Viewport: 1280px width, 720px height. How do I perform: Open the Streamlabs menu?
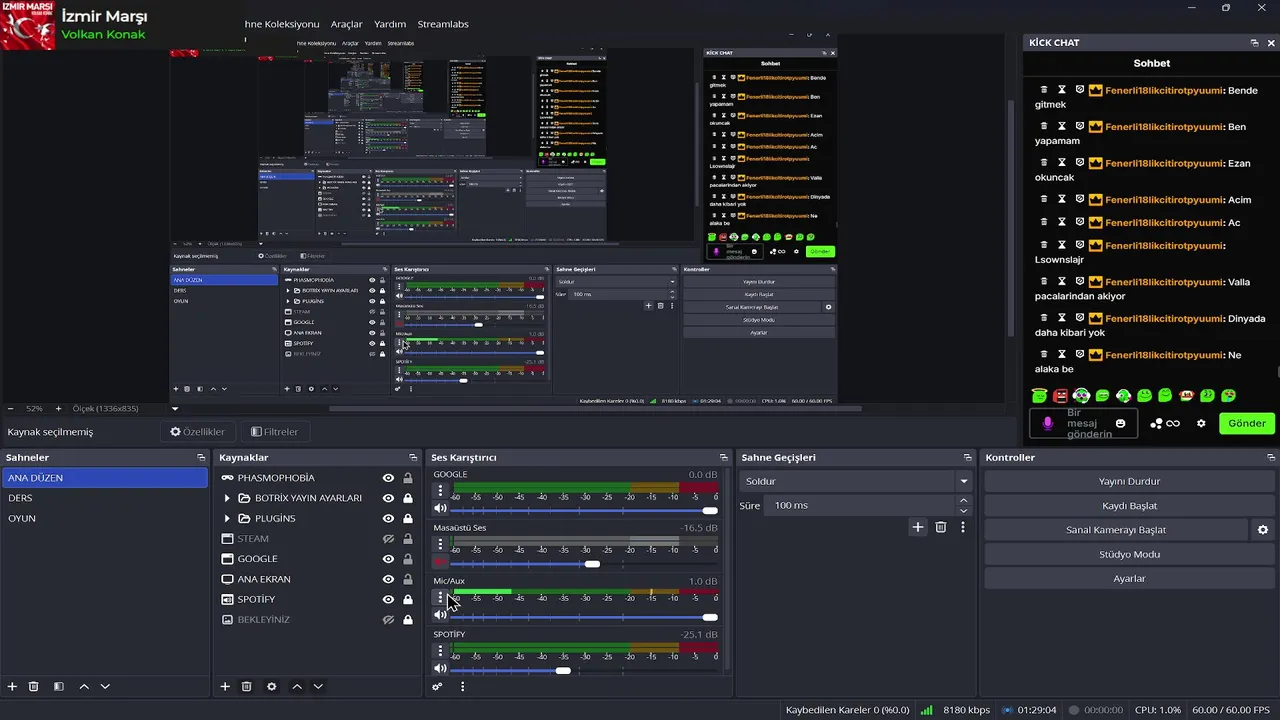(442, 24)
